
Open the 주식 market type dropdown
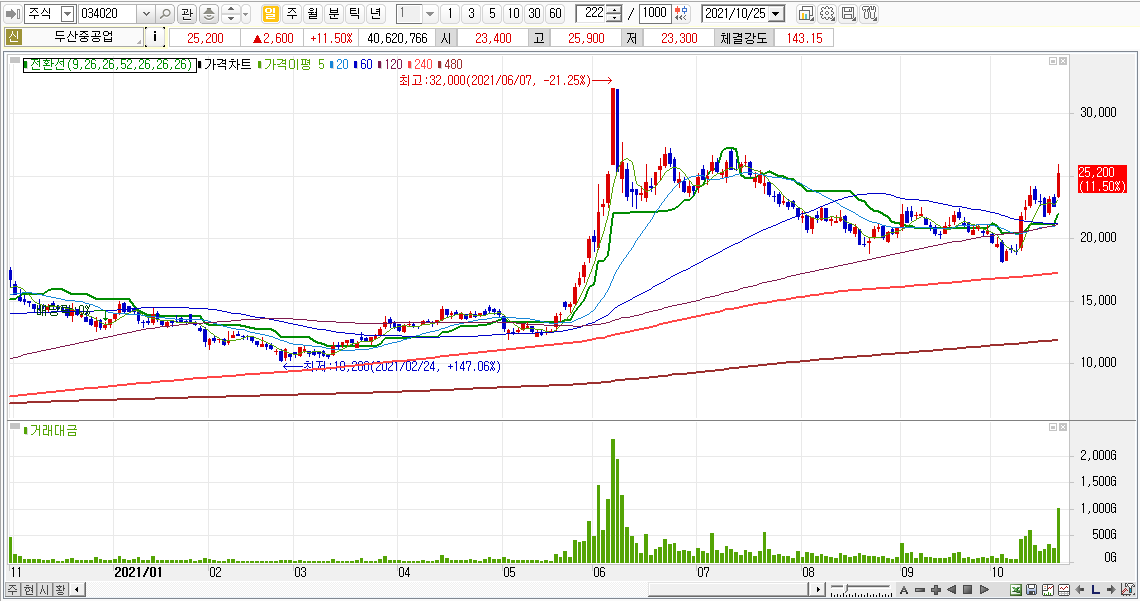click(68, 13)
